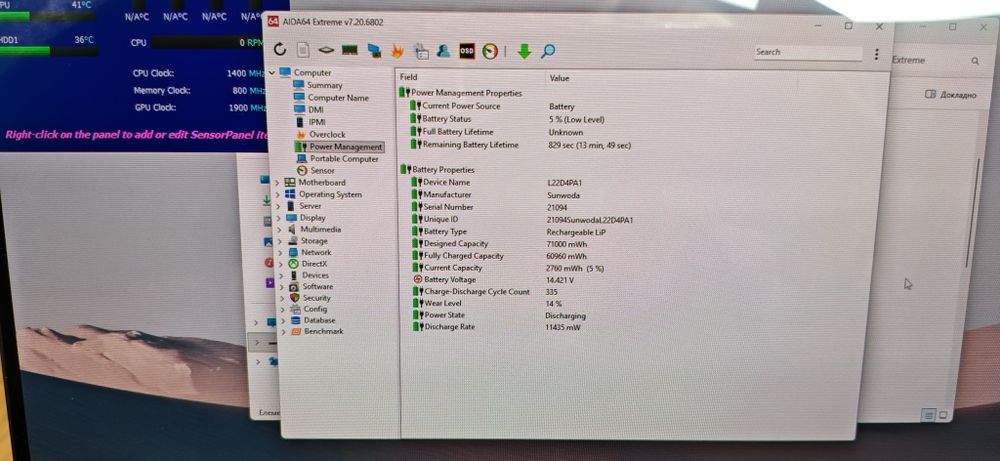Click the Докладно button in background window
The width and height of the screenshot is (1000, 461).
(x=950, y=94)
